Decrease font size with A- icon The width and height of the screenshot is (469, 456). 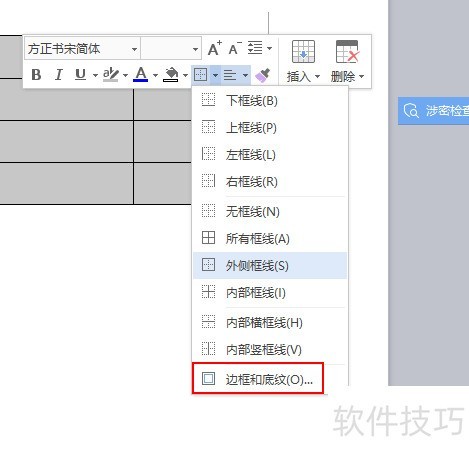tap(235, 49)
